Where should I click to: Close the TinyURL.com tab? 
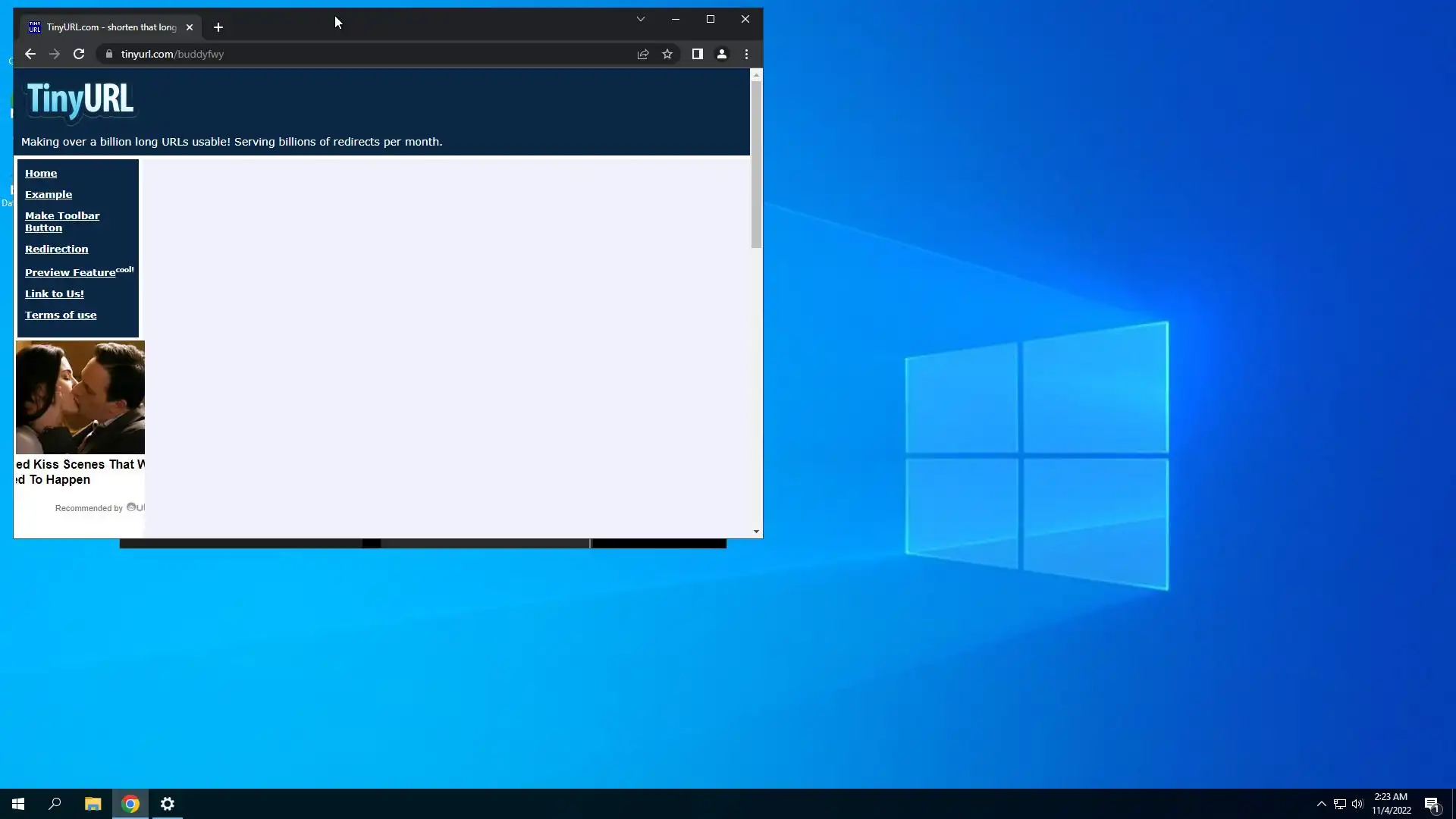click(x=190, y=27)
